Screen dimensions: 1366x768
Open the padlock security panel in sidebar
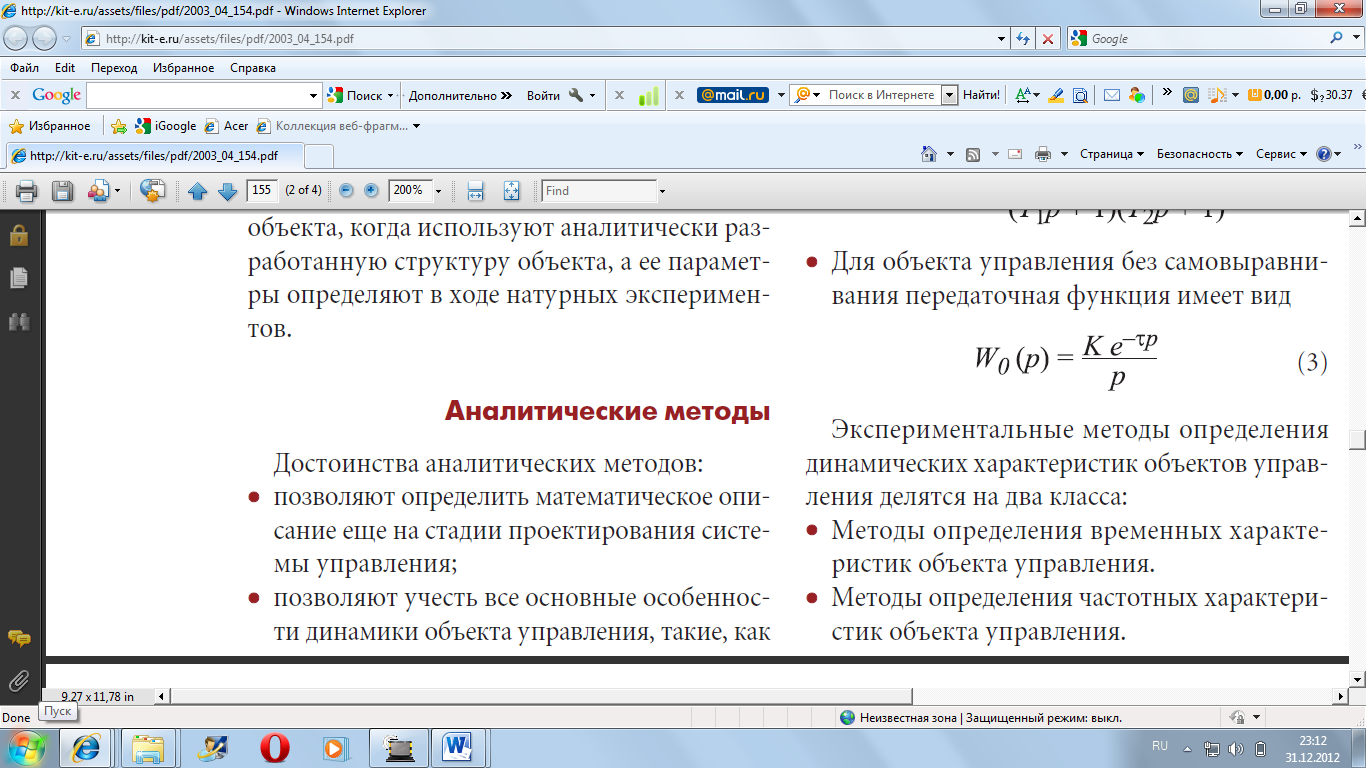pos(19,236)
